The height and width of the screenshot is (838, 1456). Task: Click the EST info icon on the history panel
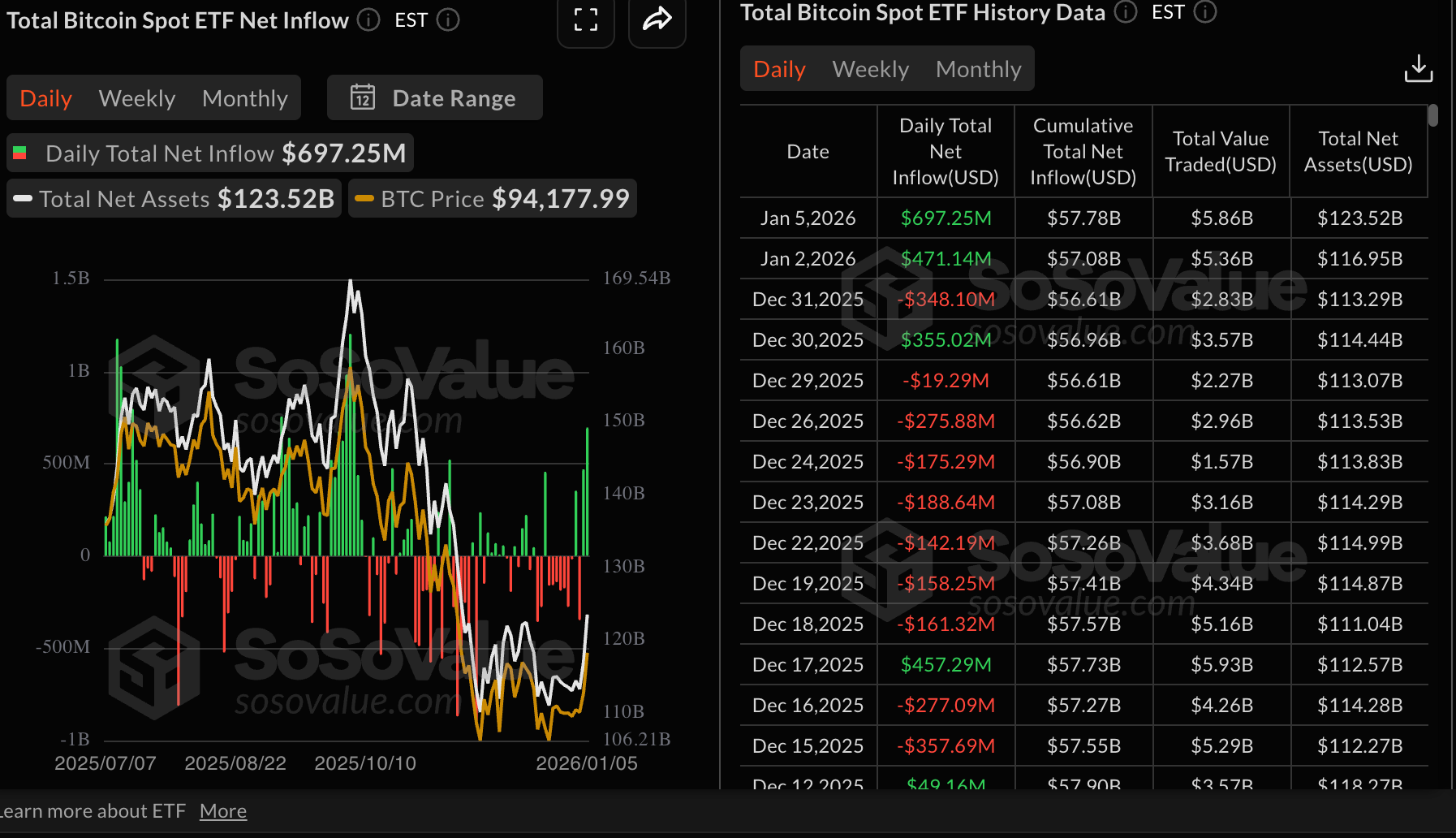(1206, 12)
